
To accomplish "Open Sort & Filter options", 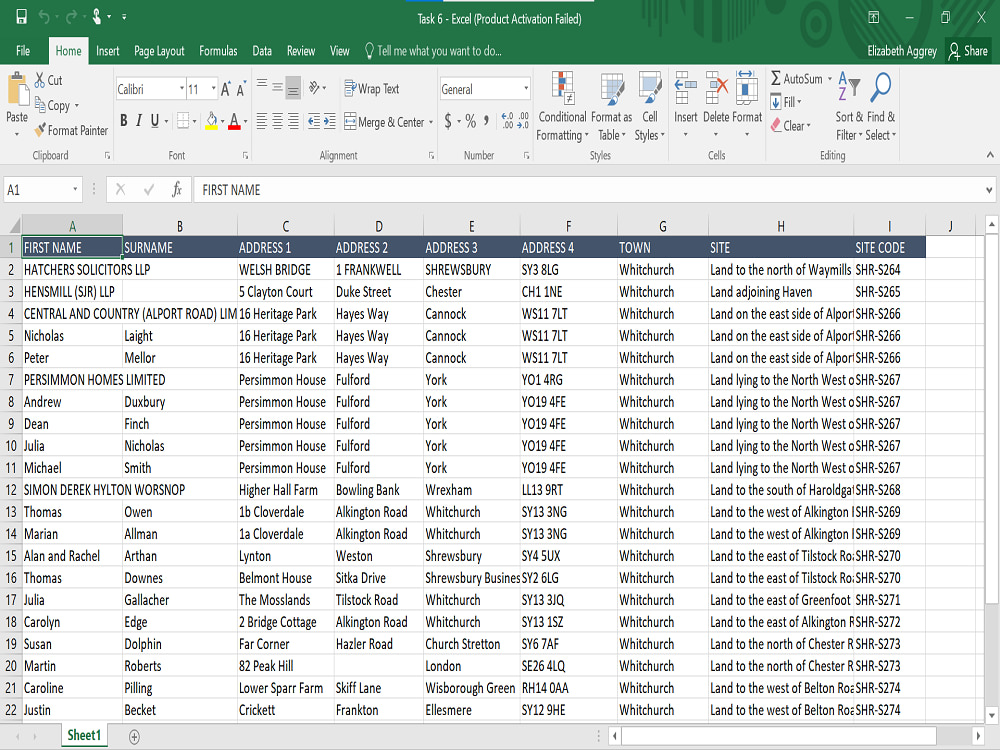I will point(849,106).
